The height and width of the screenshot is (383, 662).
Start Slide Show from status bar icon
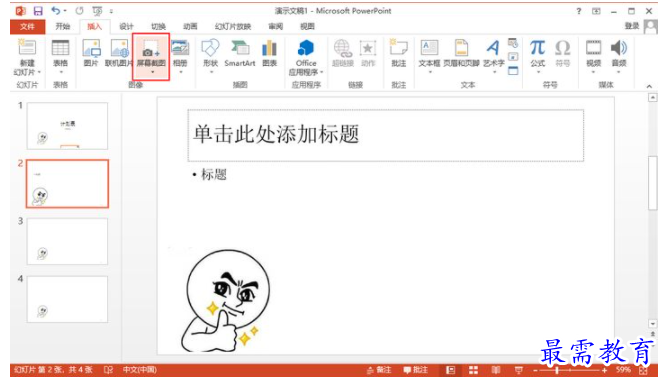[x=519, y=370]
